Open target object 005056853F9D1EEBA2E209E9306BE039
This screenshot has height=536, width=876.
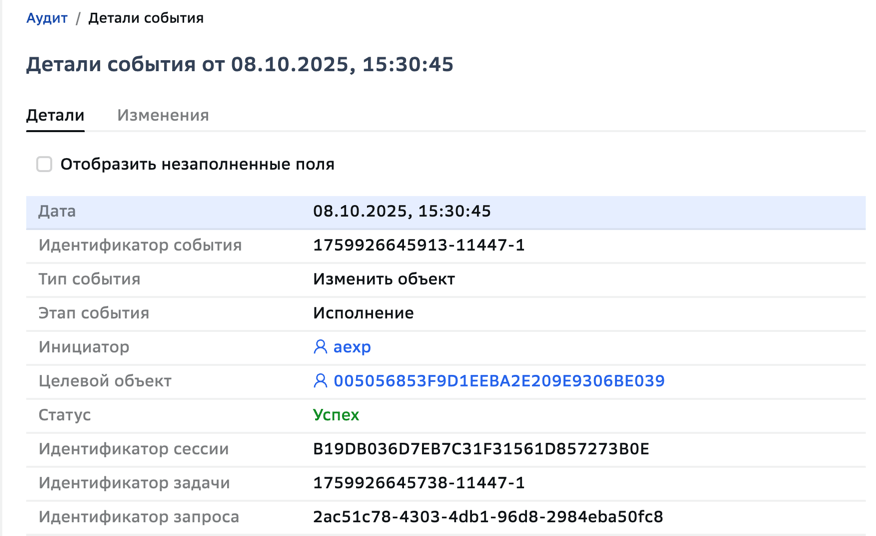(x=499, y=381)
